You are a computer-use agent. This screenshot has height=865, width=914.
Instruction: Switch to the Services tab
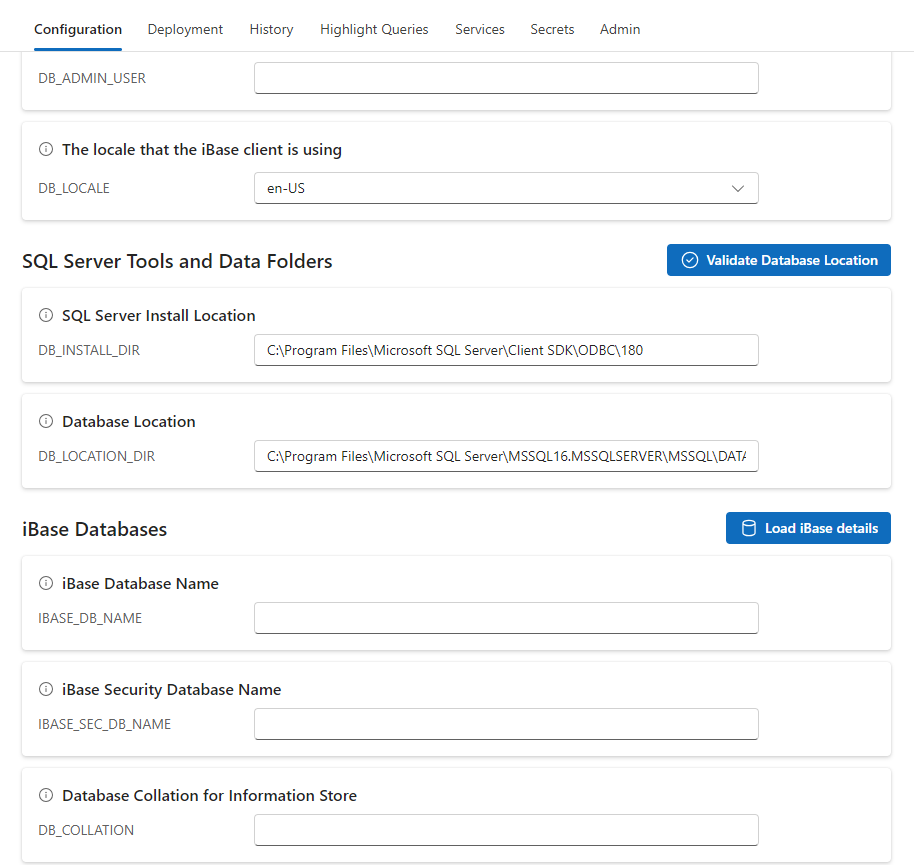(x=479, y=29)
